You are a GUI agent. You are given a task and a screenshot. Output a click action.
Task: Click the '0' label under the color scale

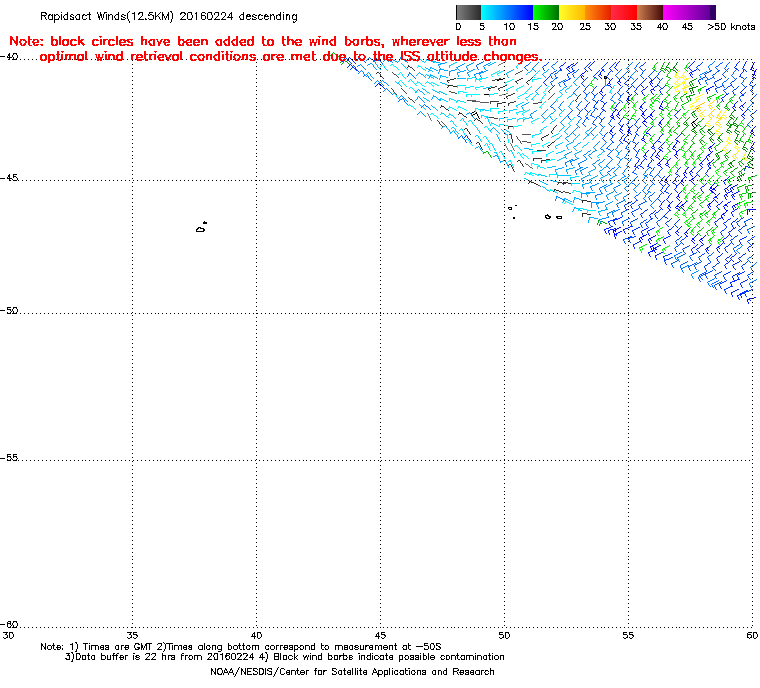coord(459,27)
